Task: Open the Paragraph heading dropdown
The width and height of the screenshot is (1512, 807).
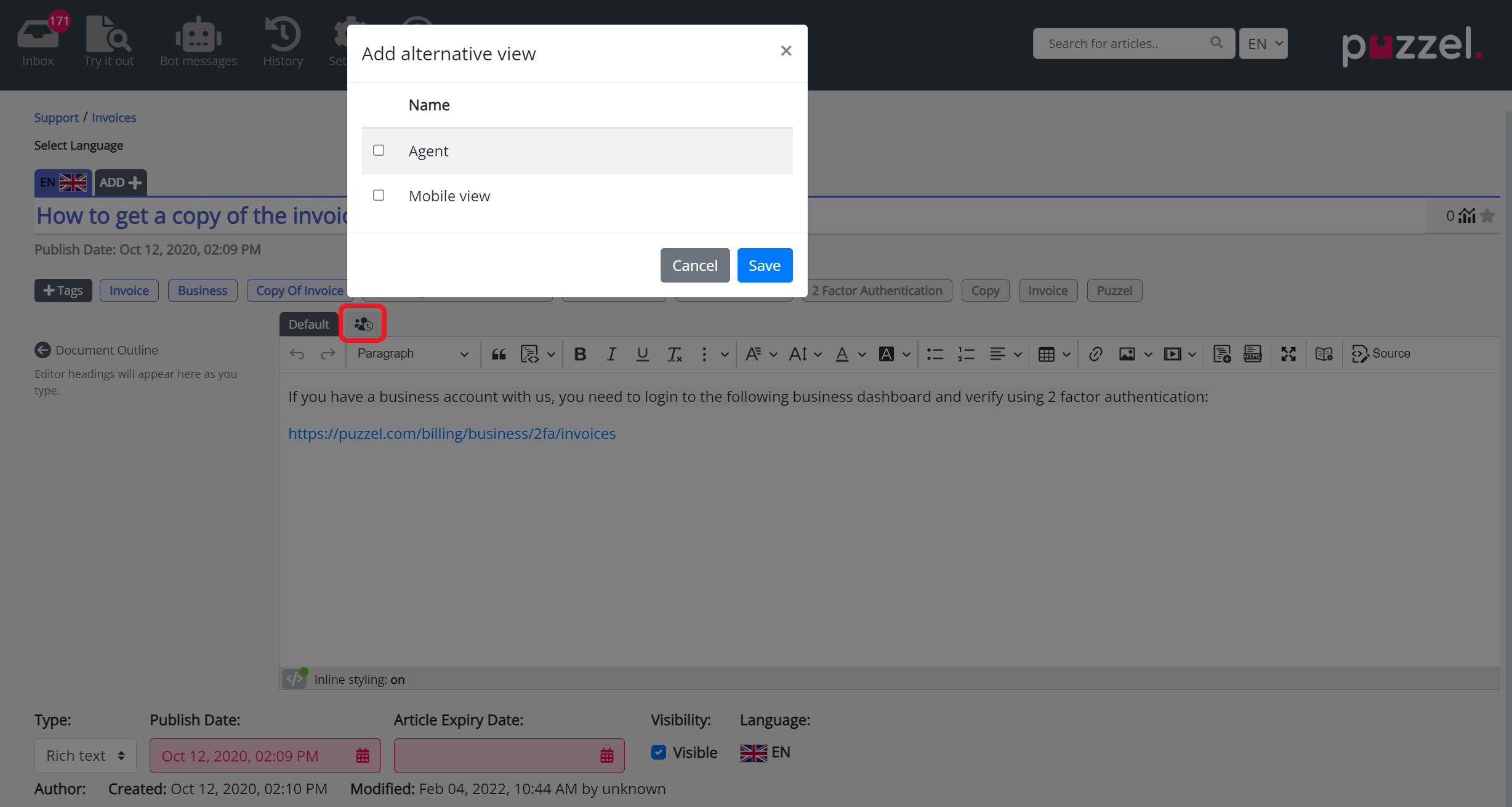Action: pos(412,354)
